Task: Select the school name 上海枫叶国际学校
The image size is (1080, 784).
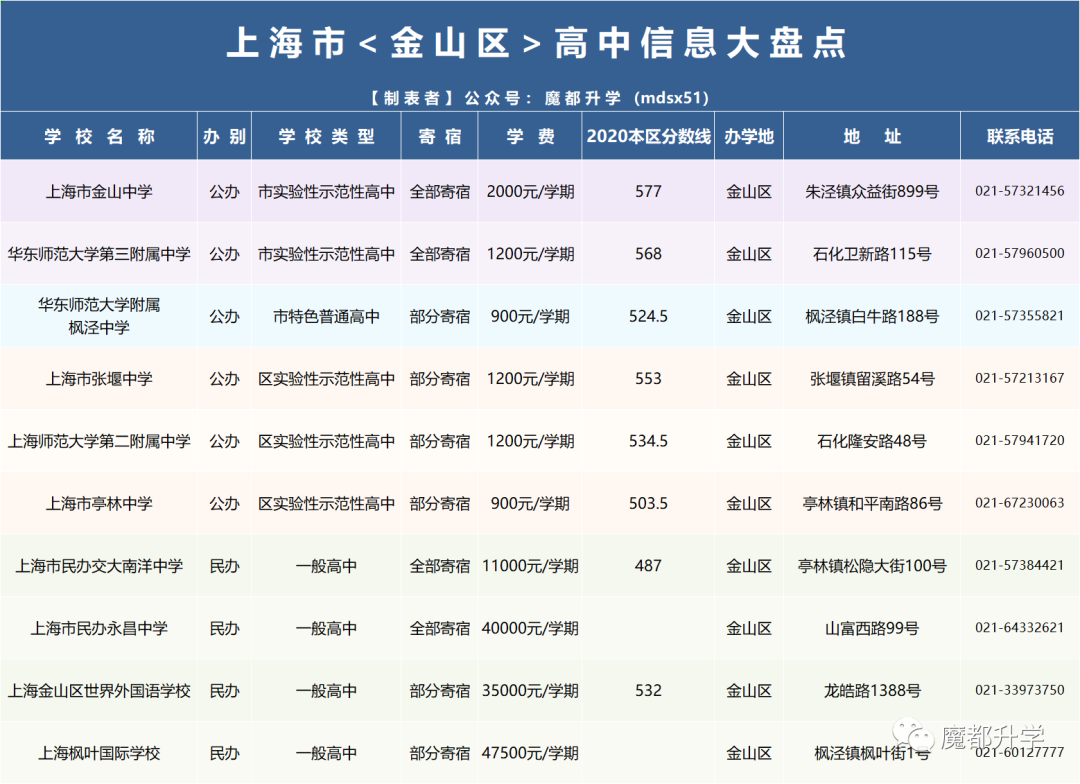Action: pos(99,753)
